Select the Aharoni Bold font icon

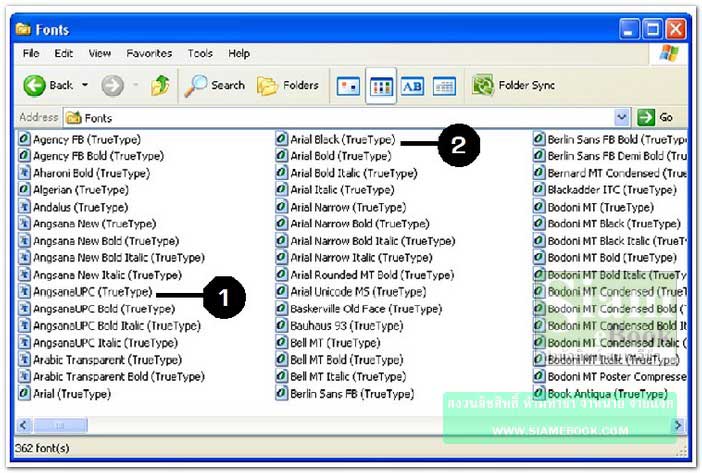[24, 173]
